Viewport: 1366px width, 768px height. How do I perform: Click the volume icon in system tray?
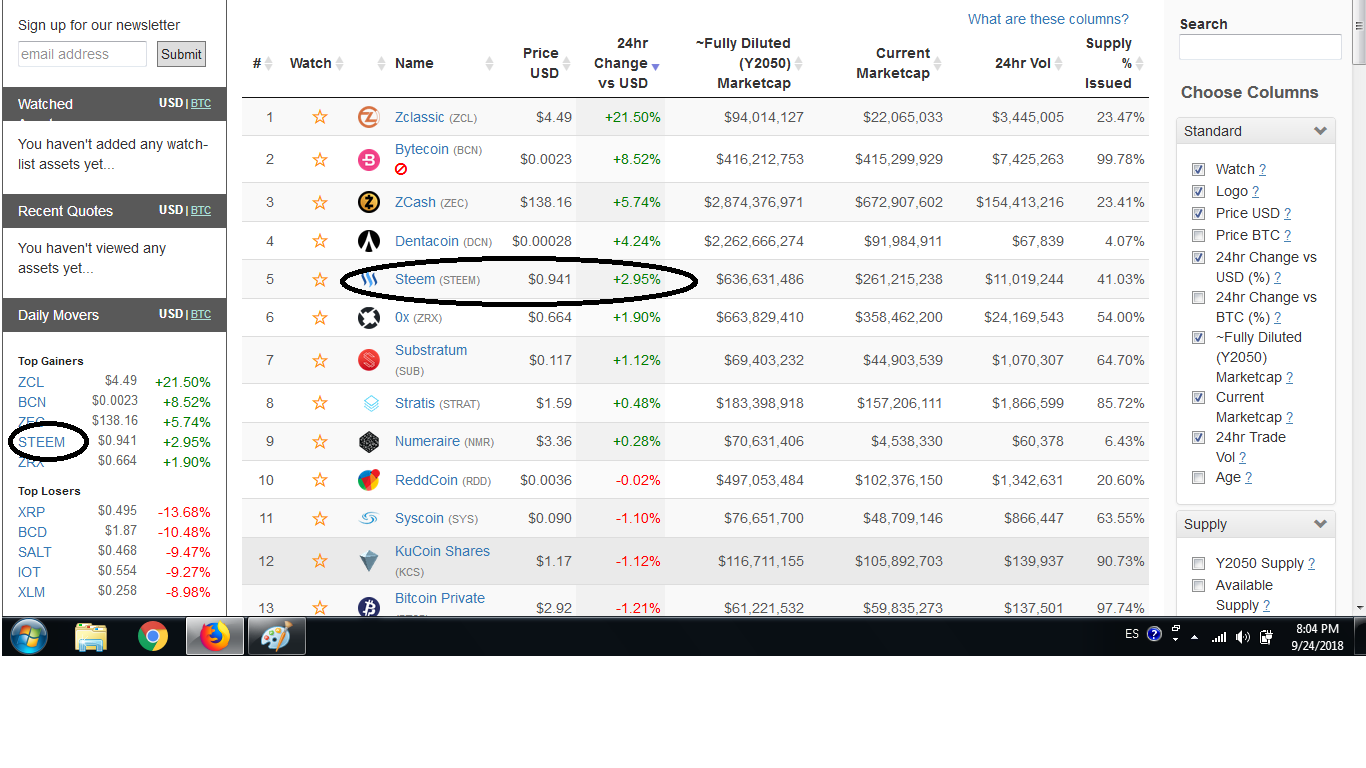1242,637
